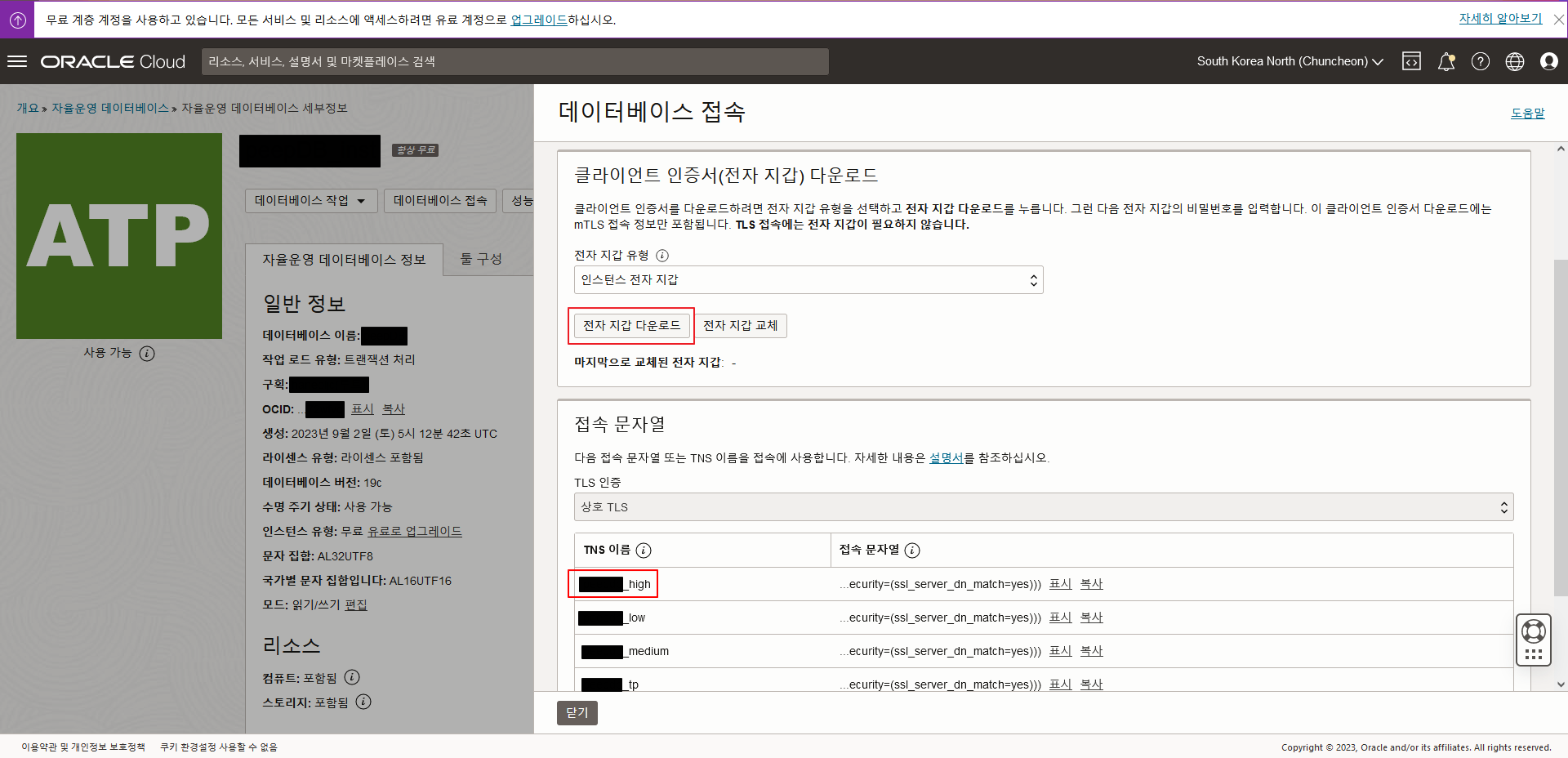1568x758 pixels.
Task: Click 복사 link in the _low row
Action: coord(1092,618)
